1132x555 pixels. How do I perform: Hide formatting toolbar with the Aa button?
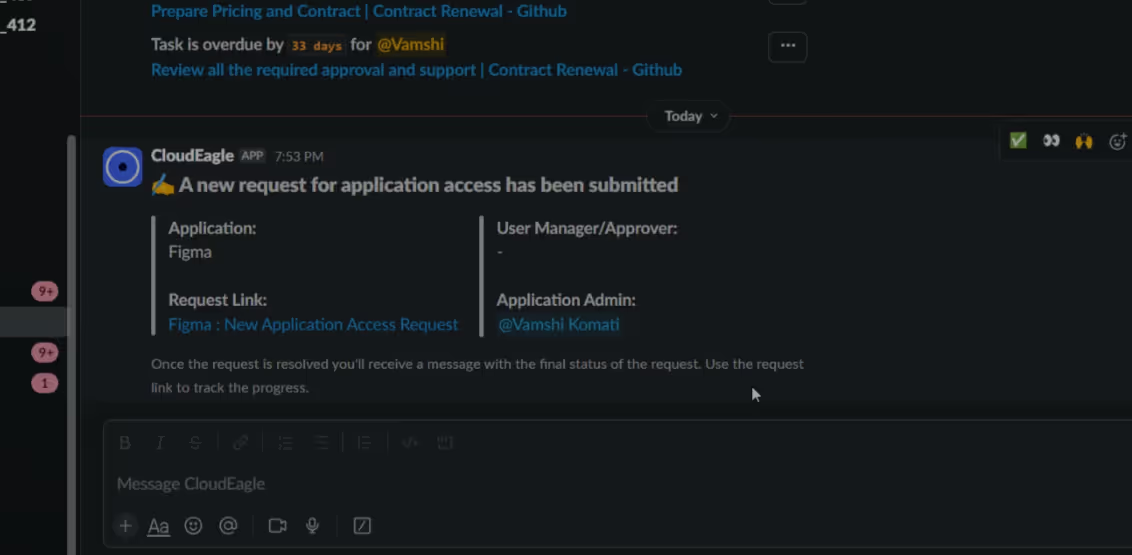(x=158, y=527)
